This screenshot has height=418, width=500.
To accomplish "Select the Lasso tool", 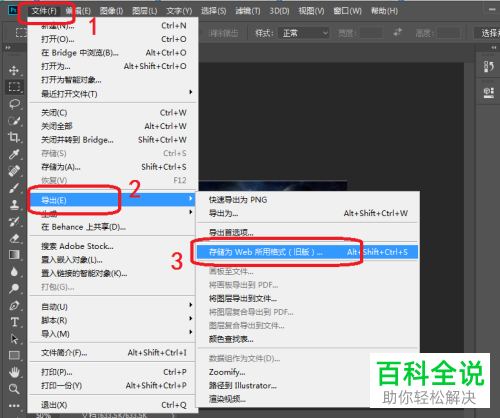I will [14, 104].
